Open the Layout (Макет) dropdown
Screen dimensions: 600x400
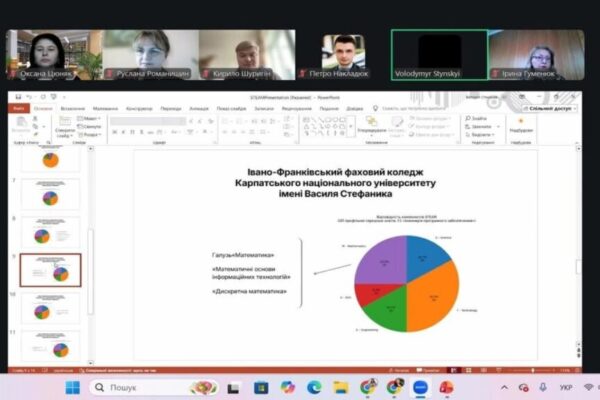coord(89,119)
